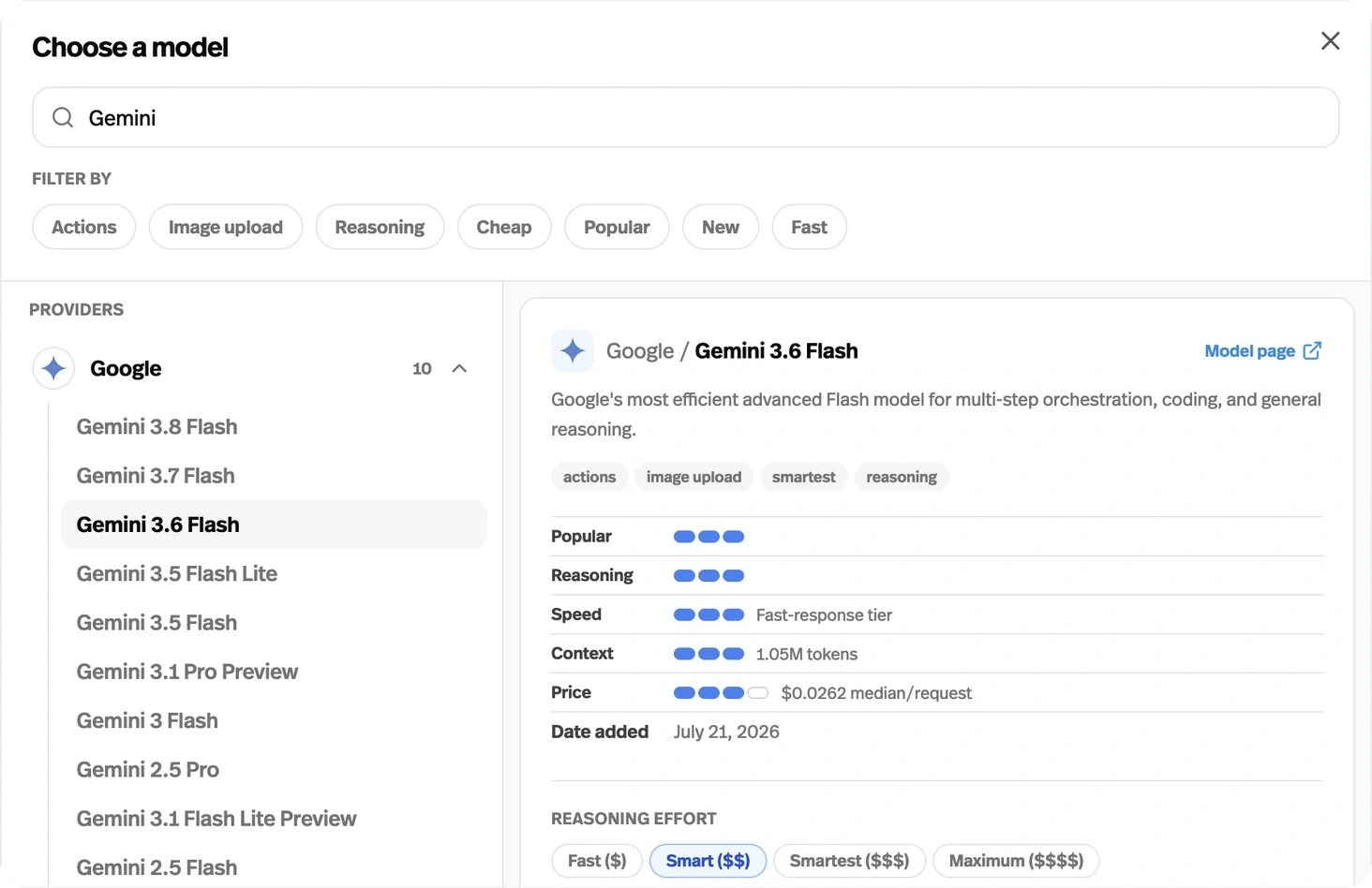Viewport: 1372px width, 888px height.
Task: Choose Maximum ($$$$) reasoning effort
Action: pos(1016,861)
